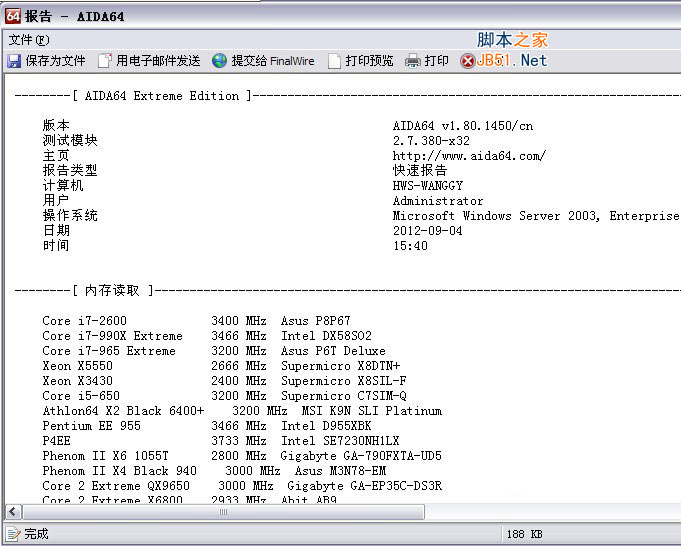
Task: Click the 2.7.380-x32 value
Action: (431, 141)
